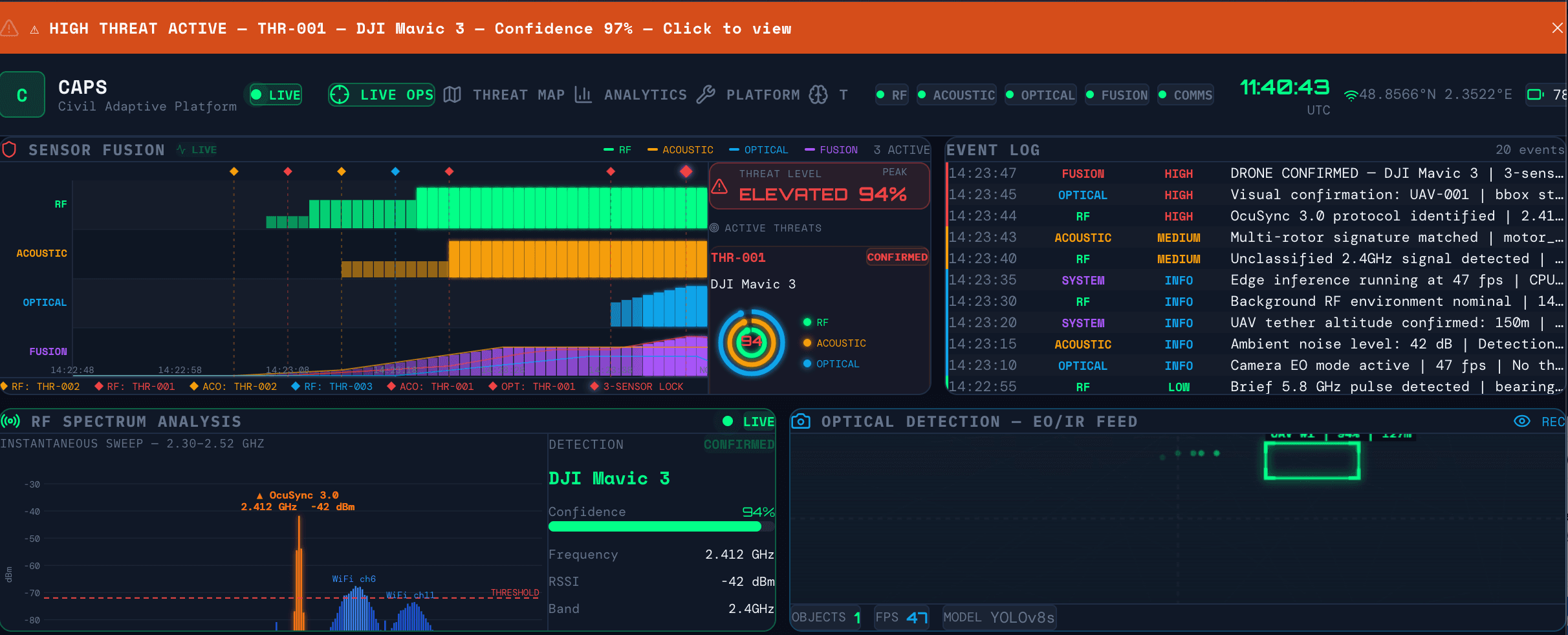Select the THREAT MAP navigation icon
Screen dimensions: 1568x635
pos(452,94)
